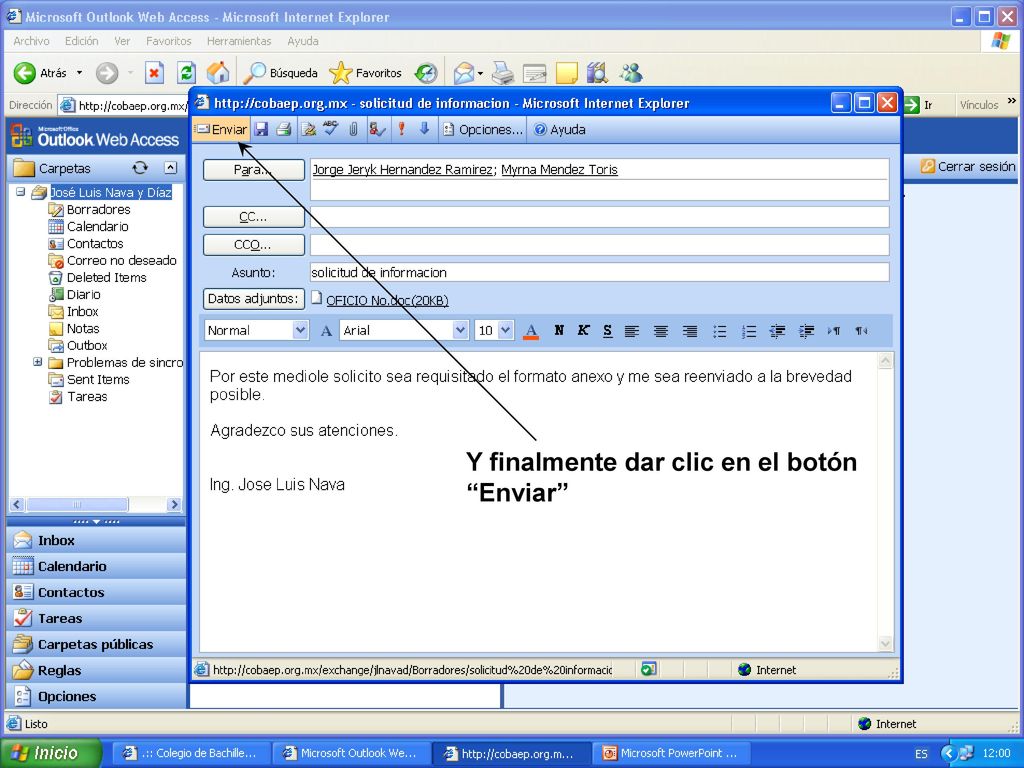1024x768 pixels.
Task: Open Búsqueda search in browser toolbar
Action: pyautogui.click(x=280, y=73)
